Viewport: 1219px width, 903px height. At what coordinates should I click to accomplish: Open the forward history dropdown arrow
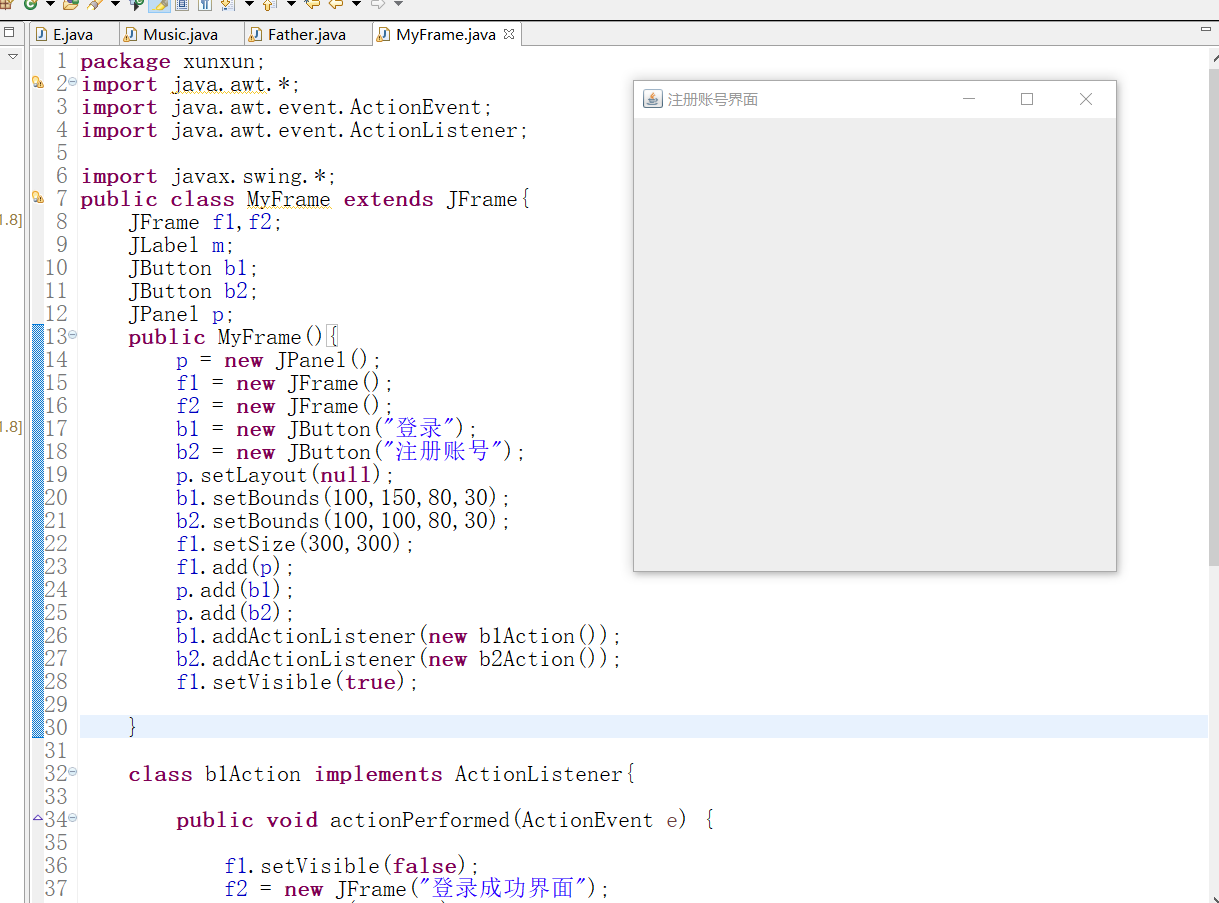pos(398,4)
